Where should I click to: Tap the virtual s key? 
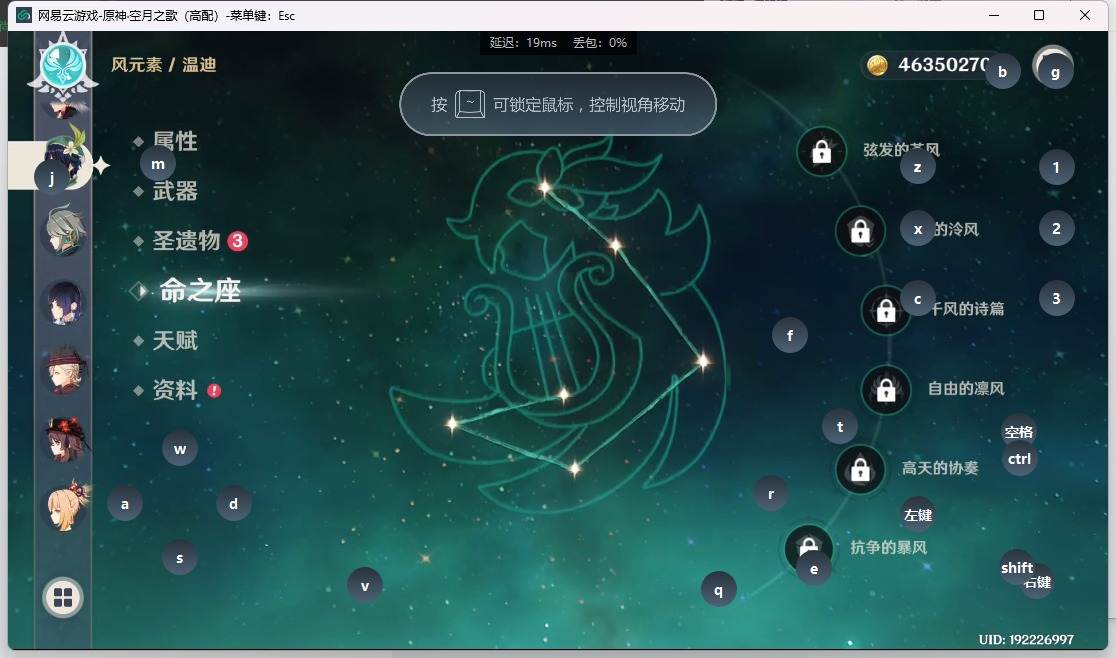[179, 558]
